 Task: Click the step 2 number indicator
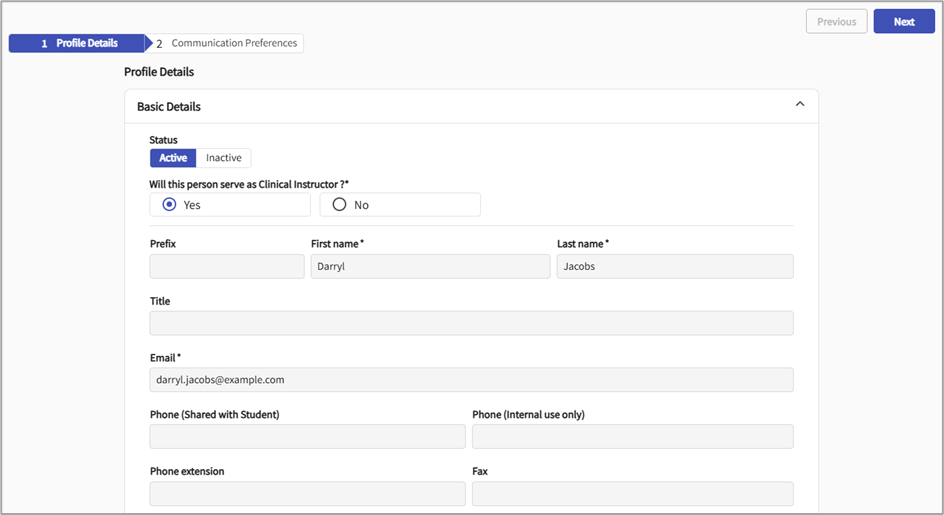click(159, 44)
